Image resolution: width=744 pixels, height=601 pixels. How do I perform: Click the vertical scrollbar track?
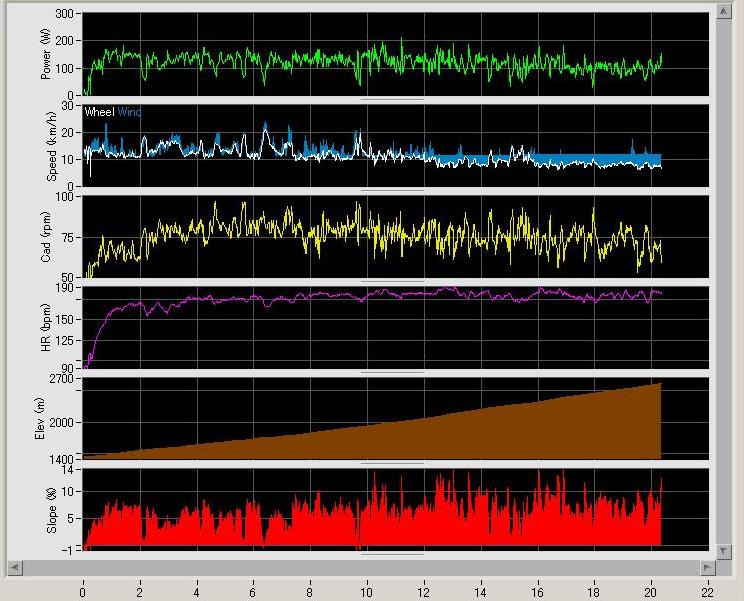(x=723, y=280)
